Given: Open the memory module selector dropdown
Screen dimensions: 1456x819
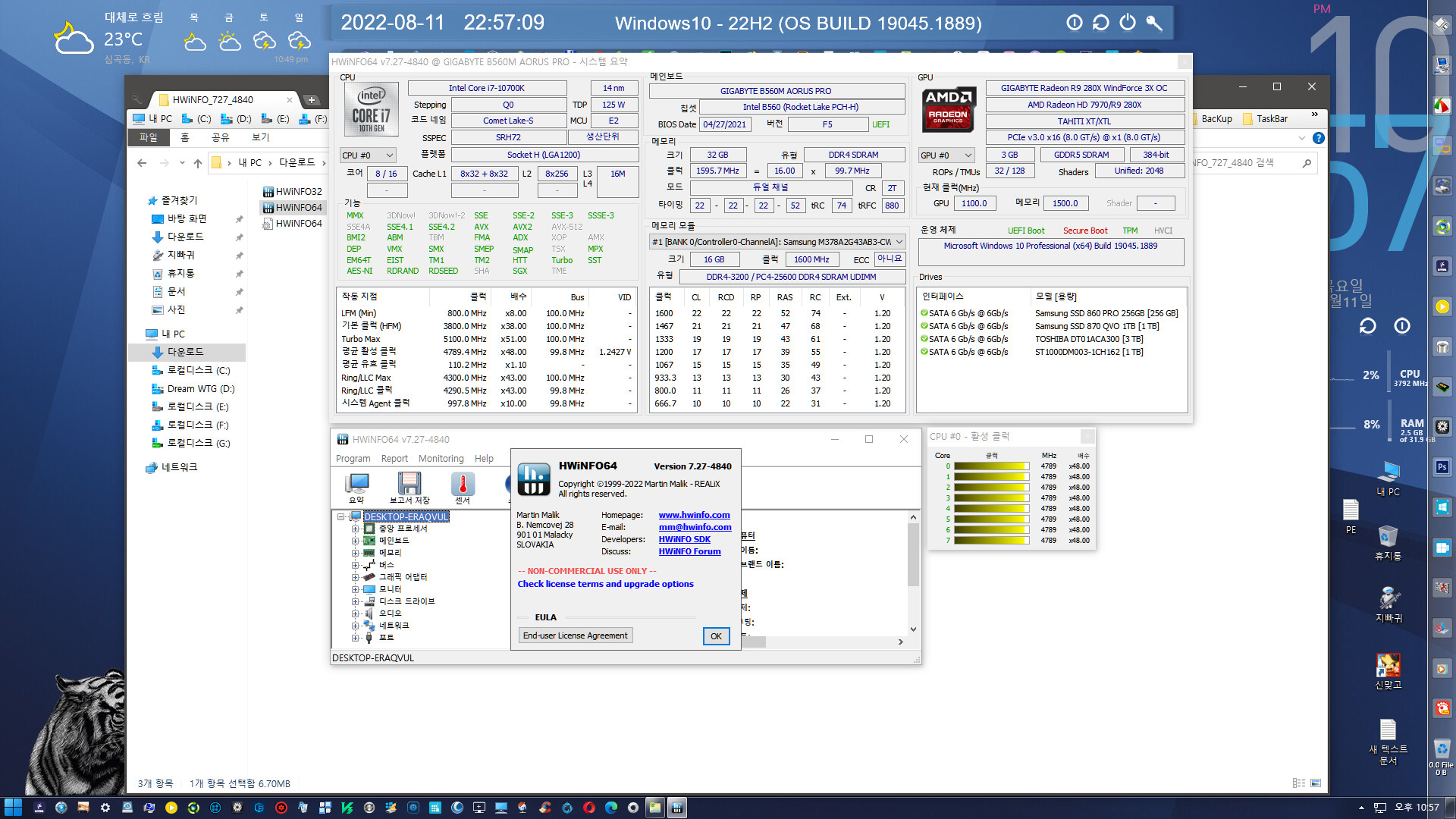Looking at the screenshot, I should 777,242.
